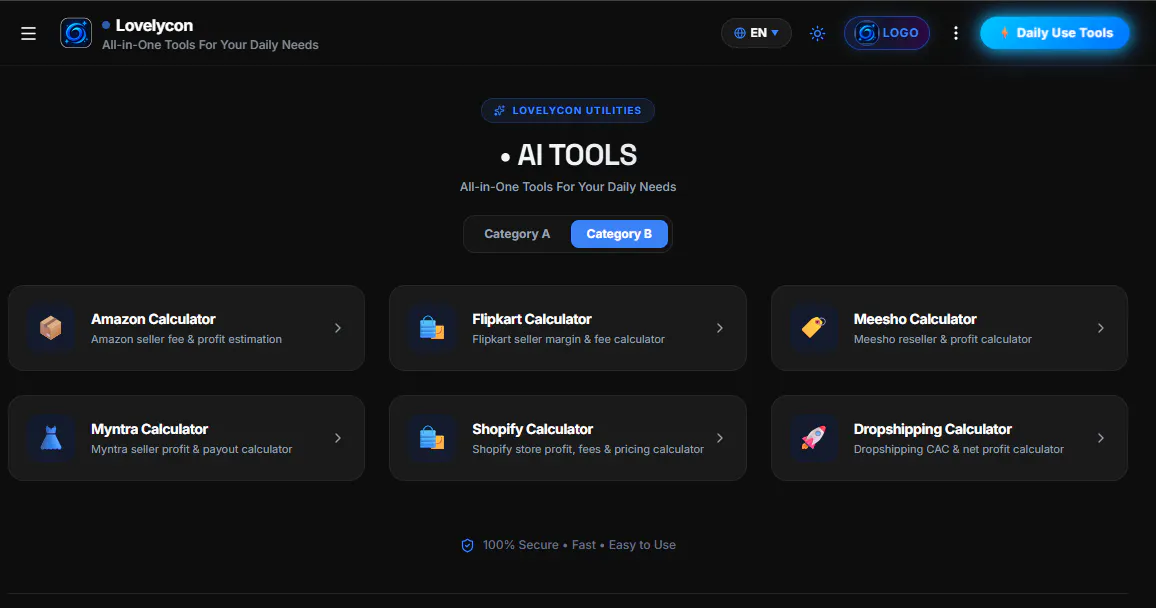The width and height of the screenshot is (1156, 608).
Task: Click the swirl icon inside the LOGO button
Action: pos(867,33)
